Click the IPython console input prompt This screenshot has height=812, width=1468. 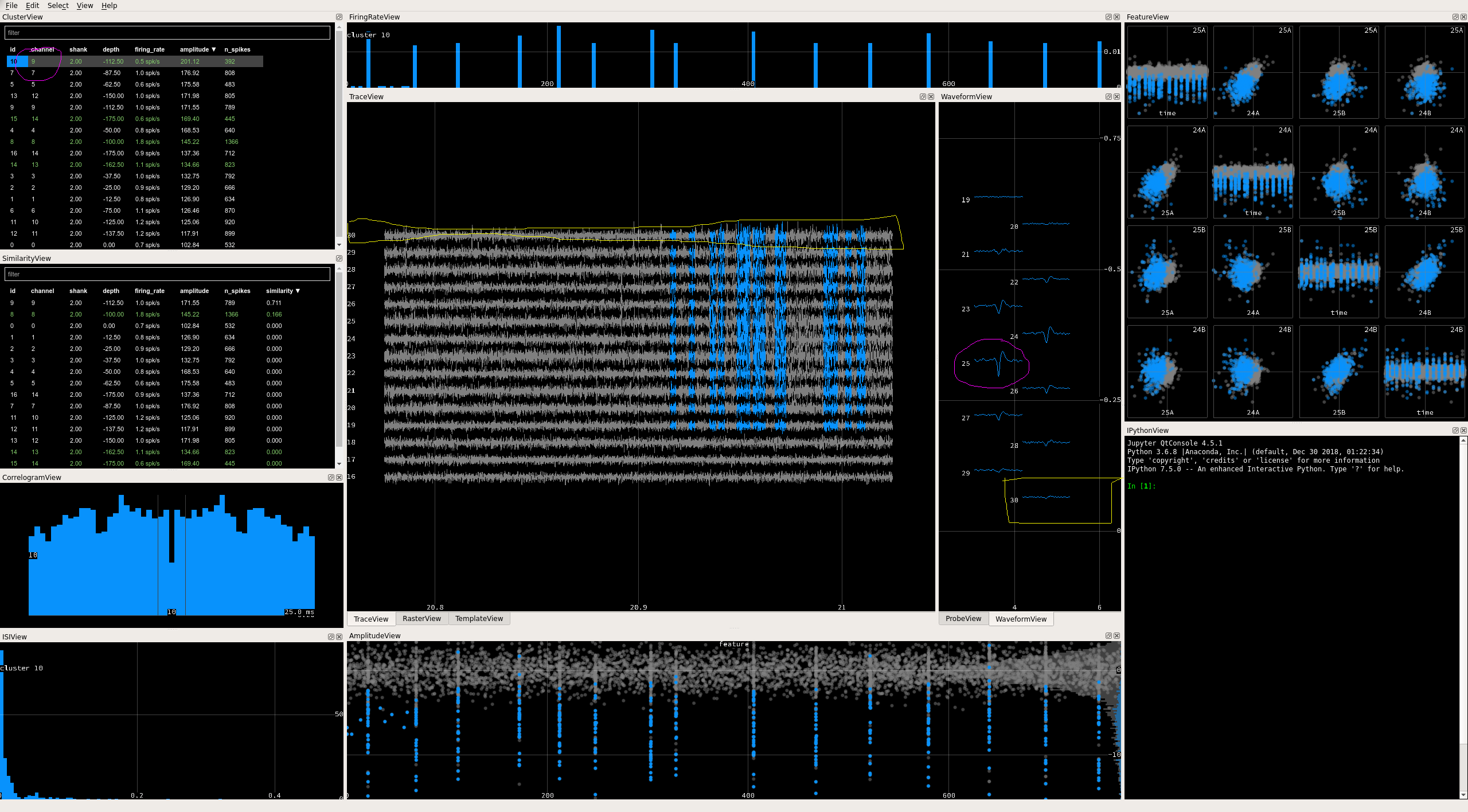1204,486
